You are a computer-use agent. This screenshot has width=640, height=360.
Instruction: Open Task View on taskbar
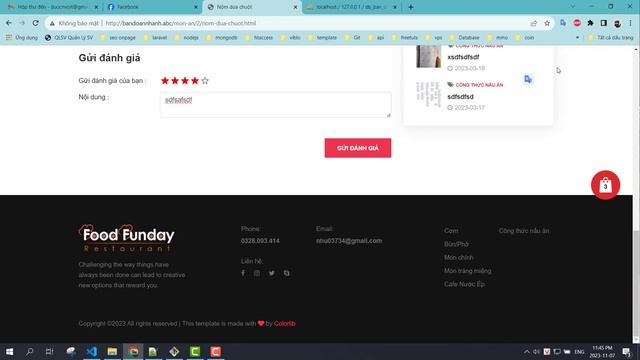tap(49, 351)
